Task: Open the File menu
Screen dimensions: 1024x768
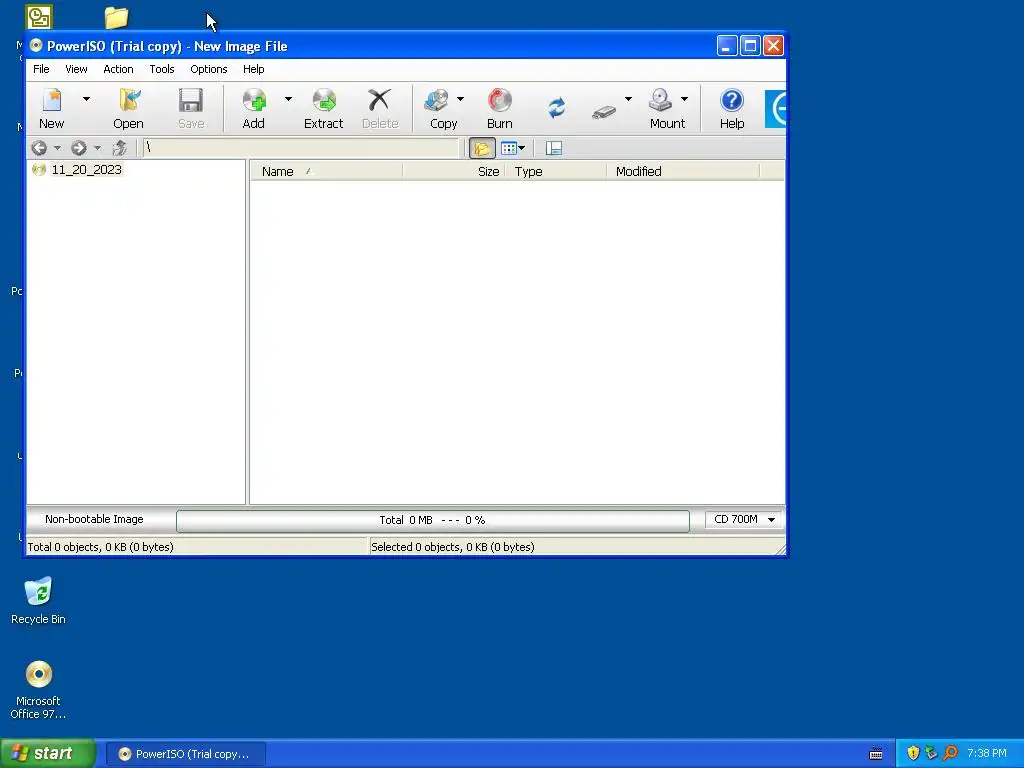Action: 41,69
